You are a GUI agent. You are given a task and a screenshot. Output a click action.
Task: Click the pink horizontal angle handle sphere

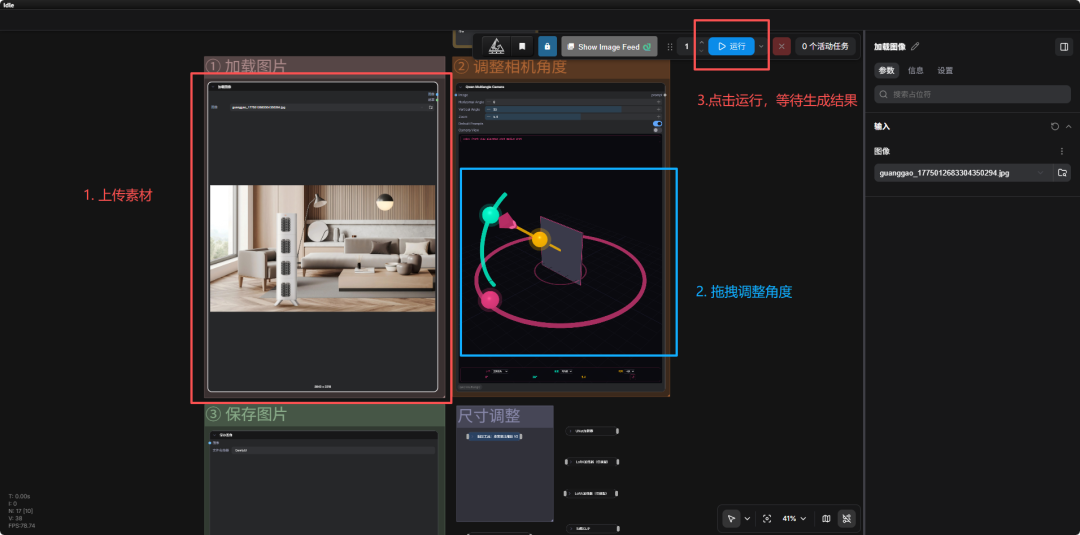(489, 300)
